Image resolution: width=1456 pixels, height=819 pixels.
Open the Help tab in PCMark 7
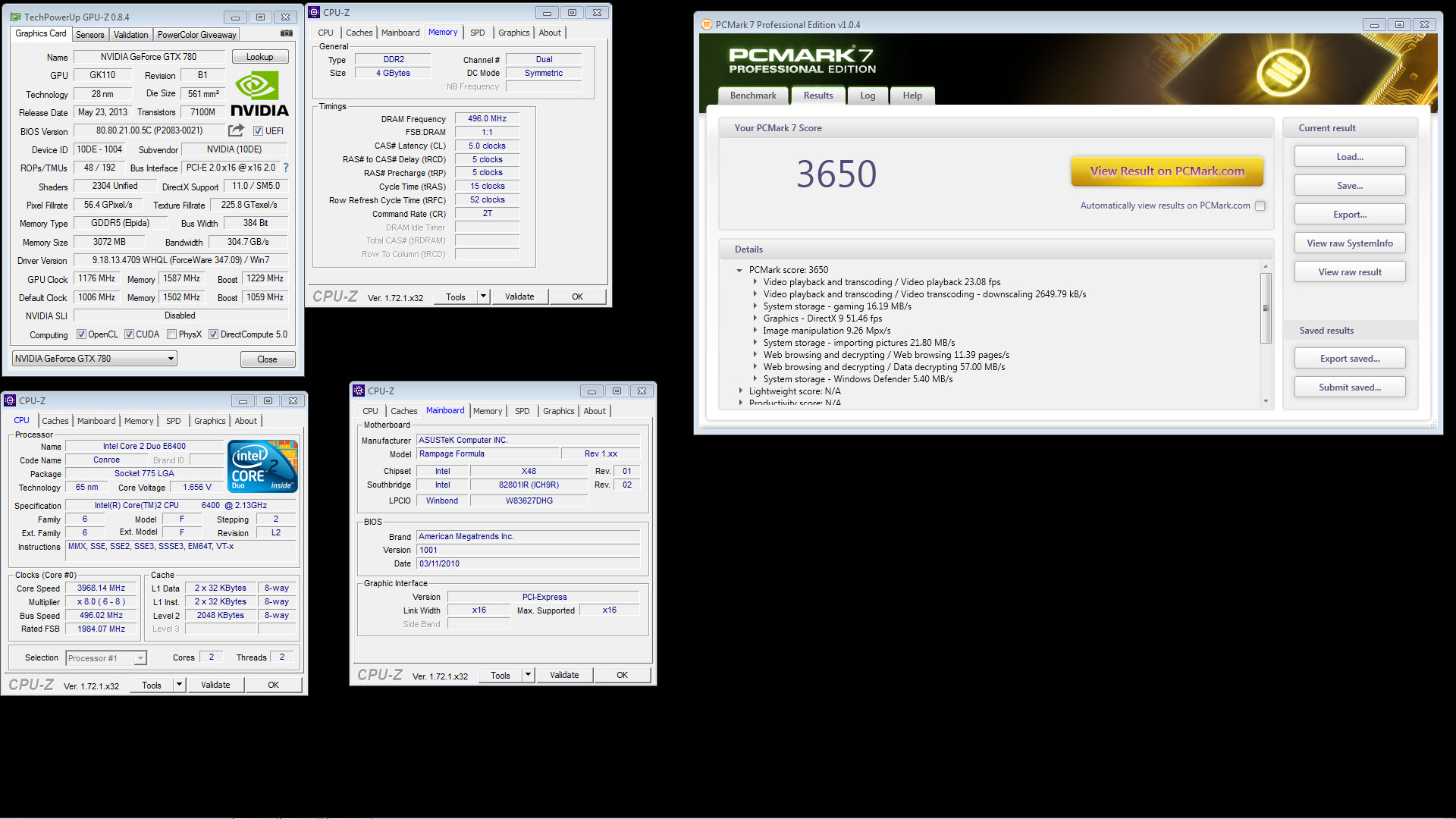912,96
